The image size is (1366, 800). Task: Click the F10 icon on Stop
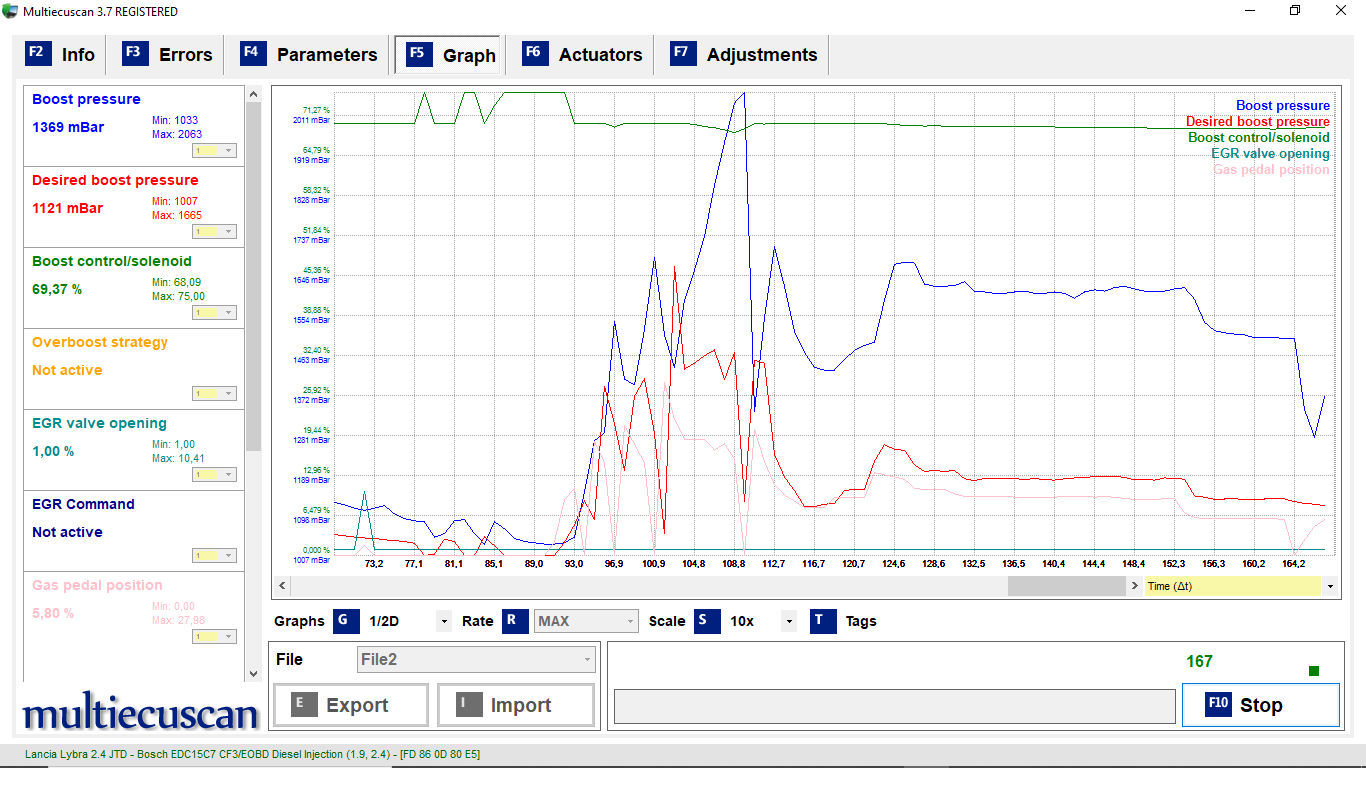tap(1218, 704)
